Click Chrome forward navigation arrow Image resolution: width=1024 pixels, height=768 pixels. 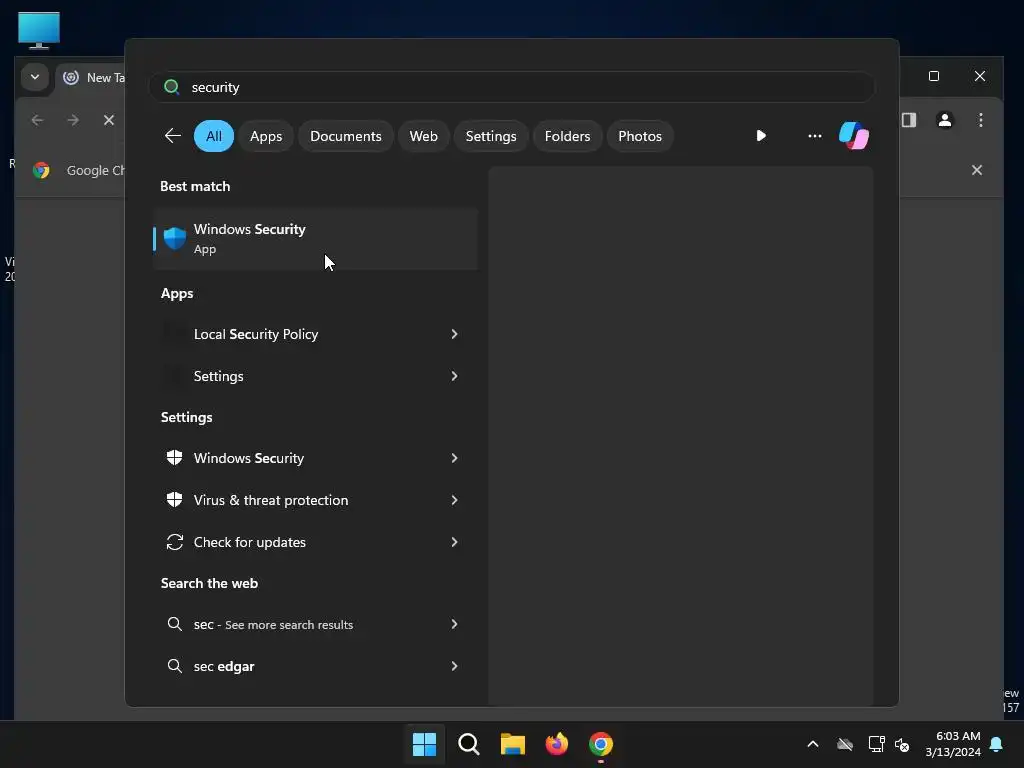pyautogui.click(x=73, y=120)
